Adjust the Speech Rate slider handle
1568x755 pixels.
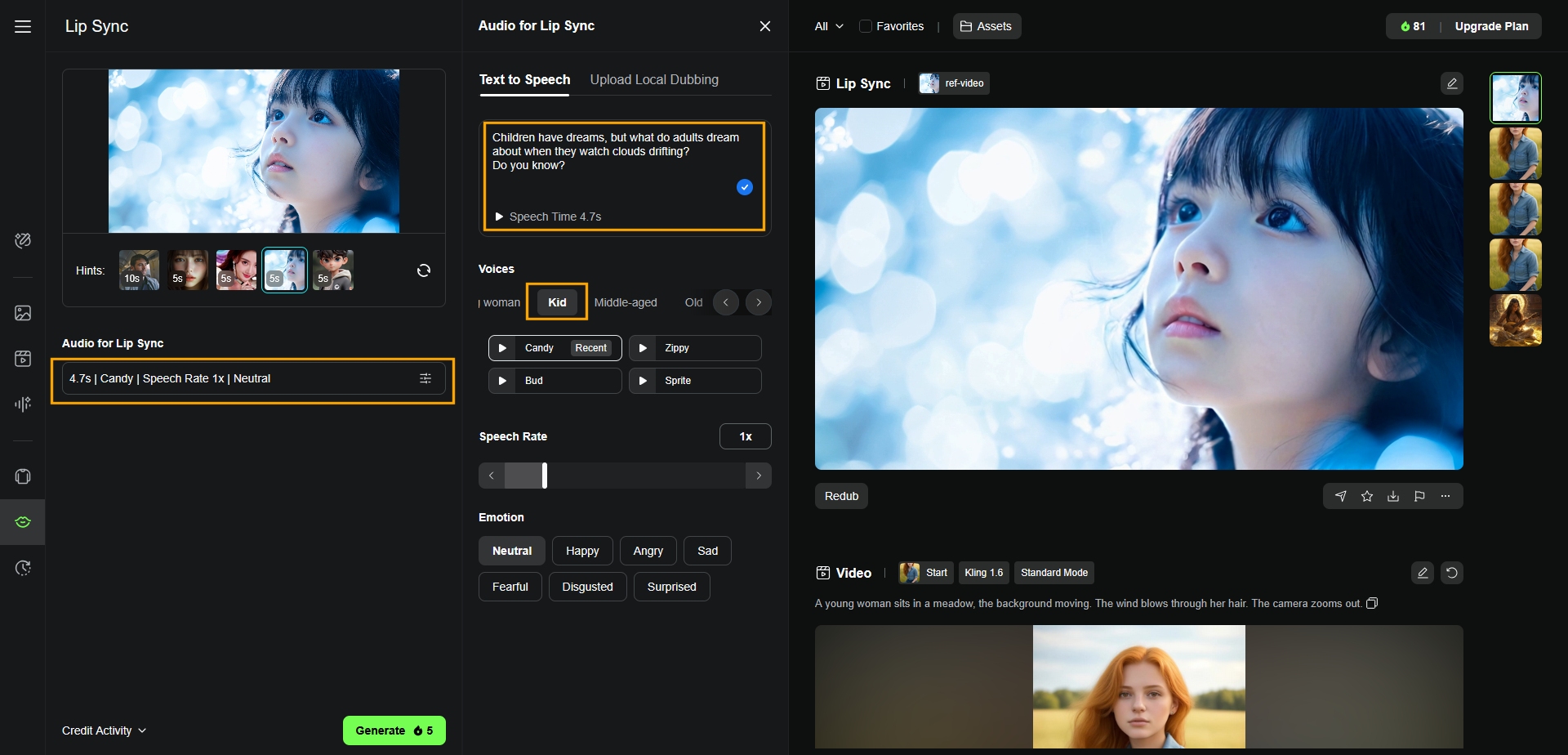point(545,476)
